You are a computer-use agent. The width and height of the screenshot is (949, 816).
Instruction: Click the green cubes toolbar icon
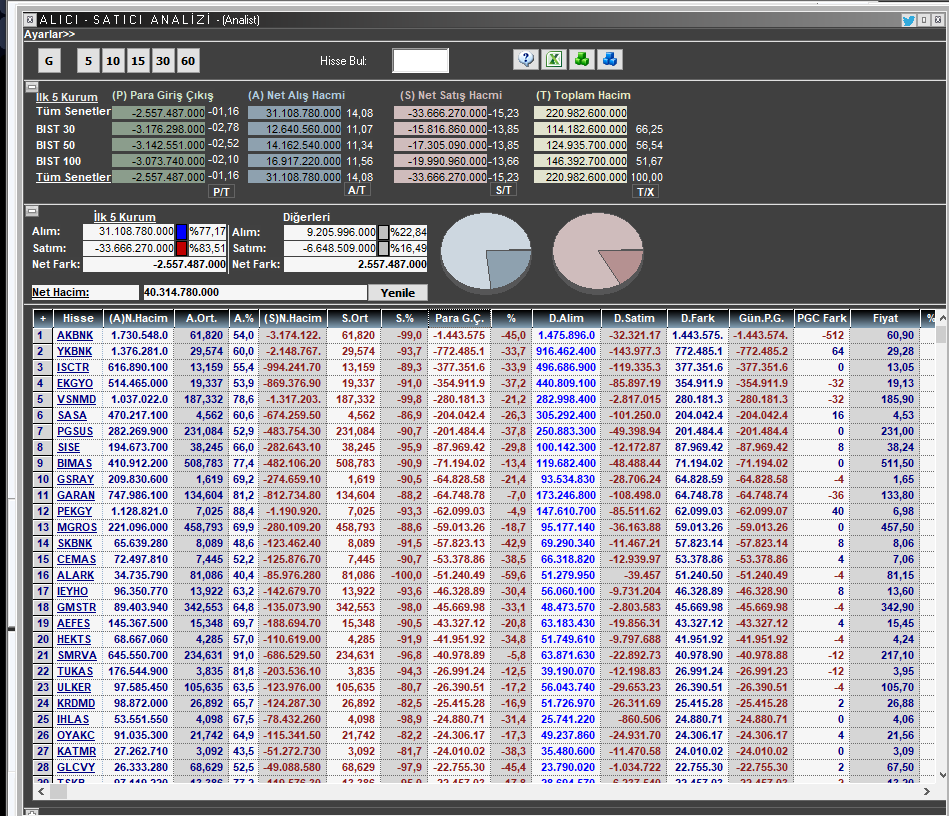582,59
